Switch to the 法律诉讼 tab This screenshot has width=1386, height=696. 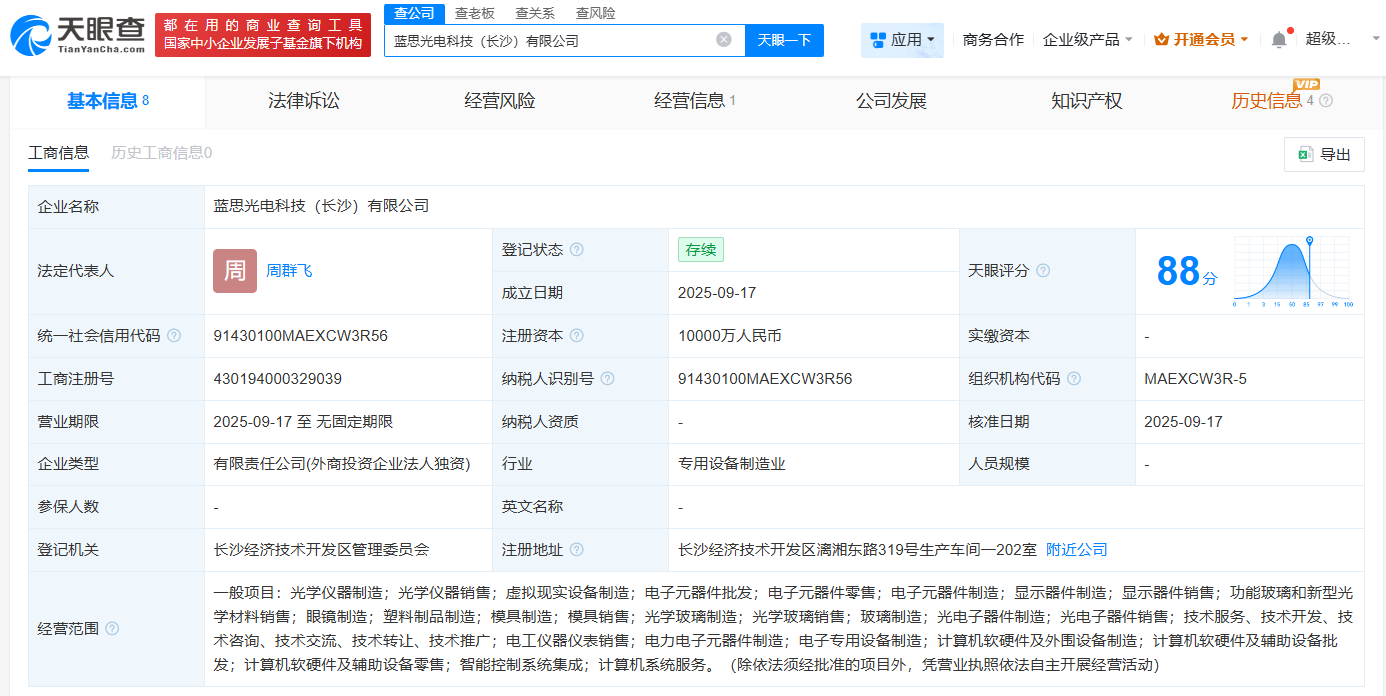[x=302, y=100]
